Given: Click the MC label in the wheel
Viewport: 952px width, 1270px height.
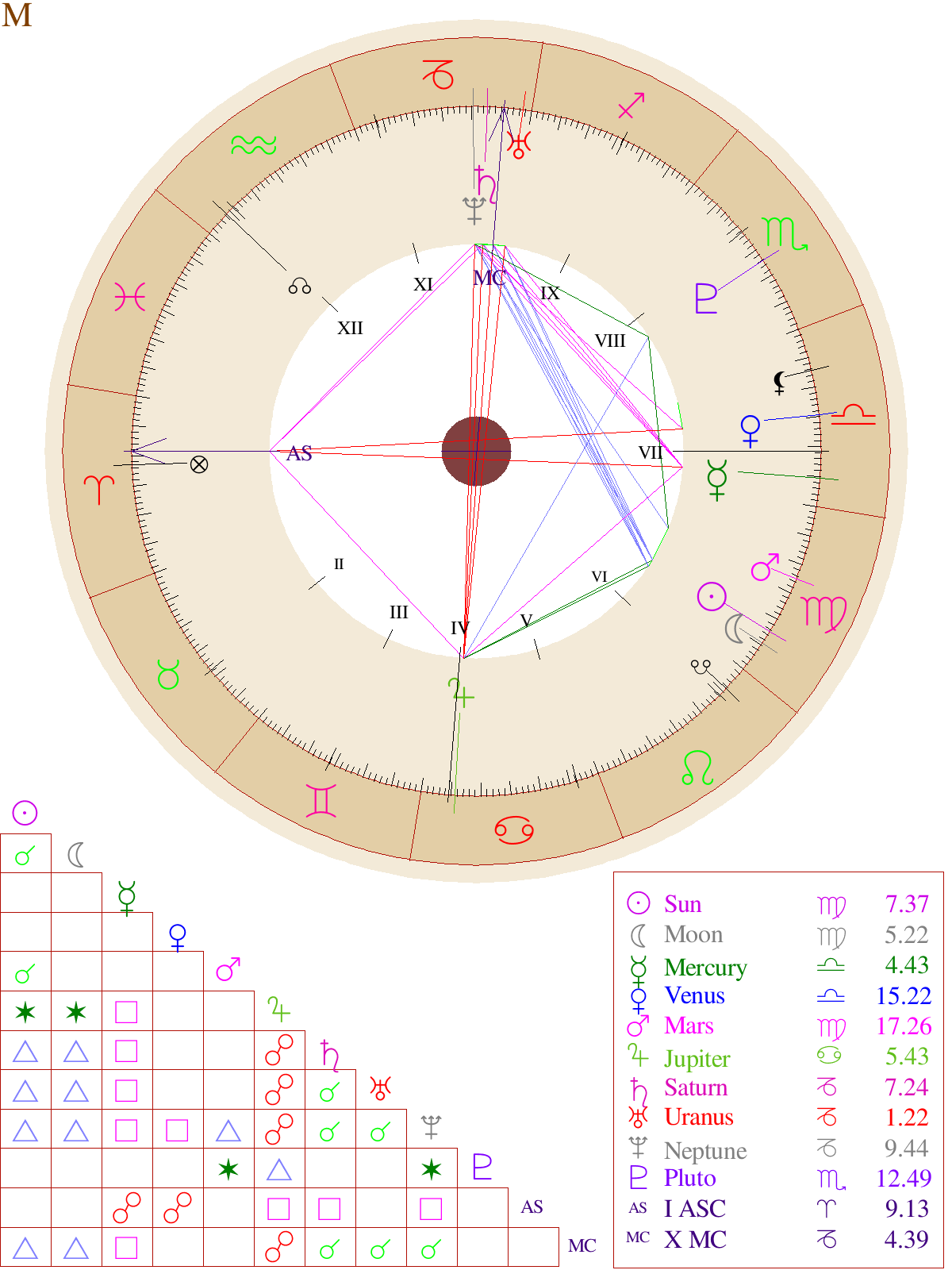Looking at the screenshot, I should [x=489, y=278].
